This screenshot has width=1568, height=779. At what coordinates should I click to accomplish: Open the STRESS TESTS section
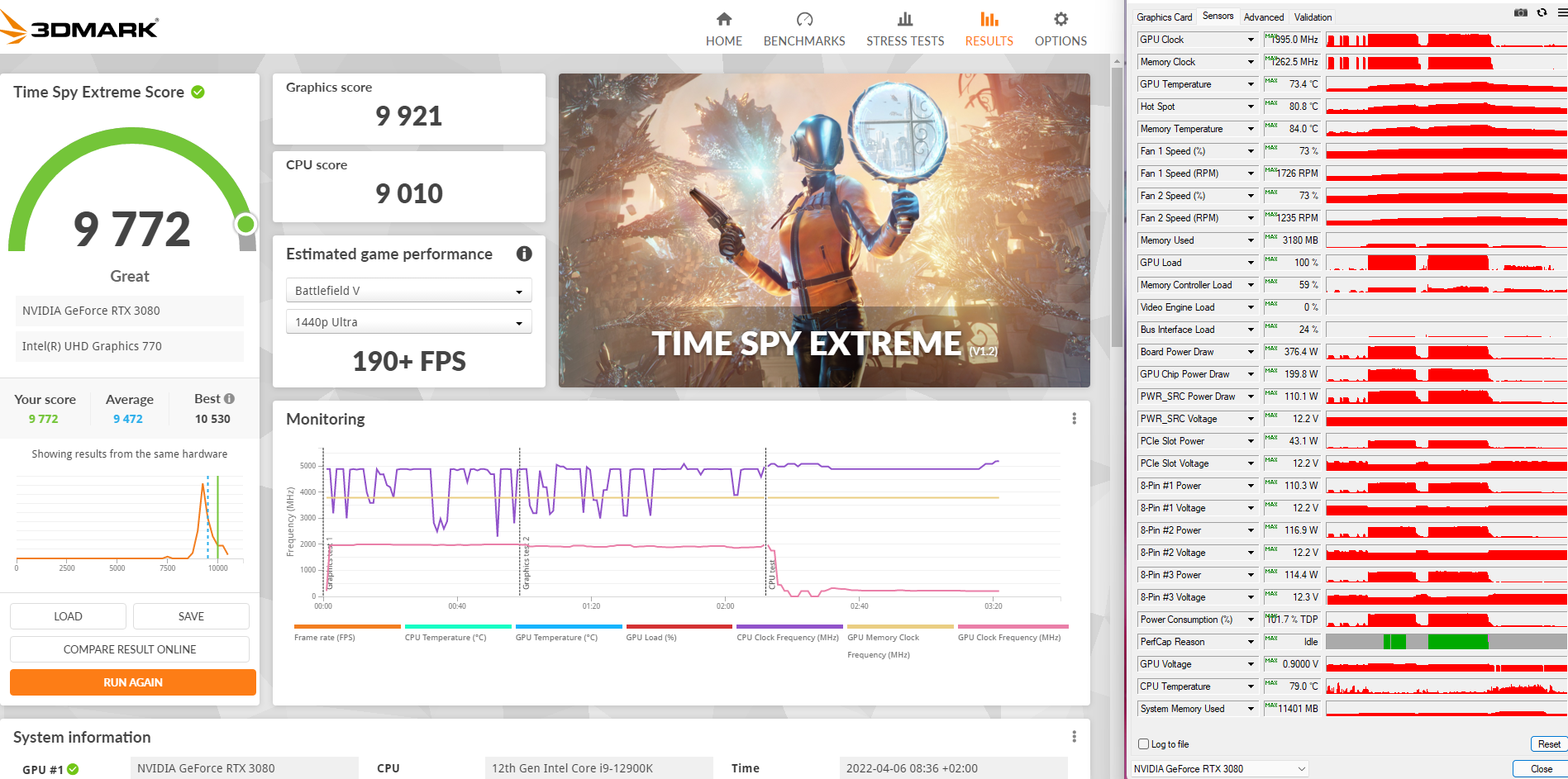pos(905,29)
